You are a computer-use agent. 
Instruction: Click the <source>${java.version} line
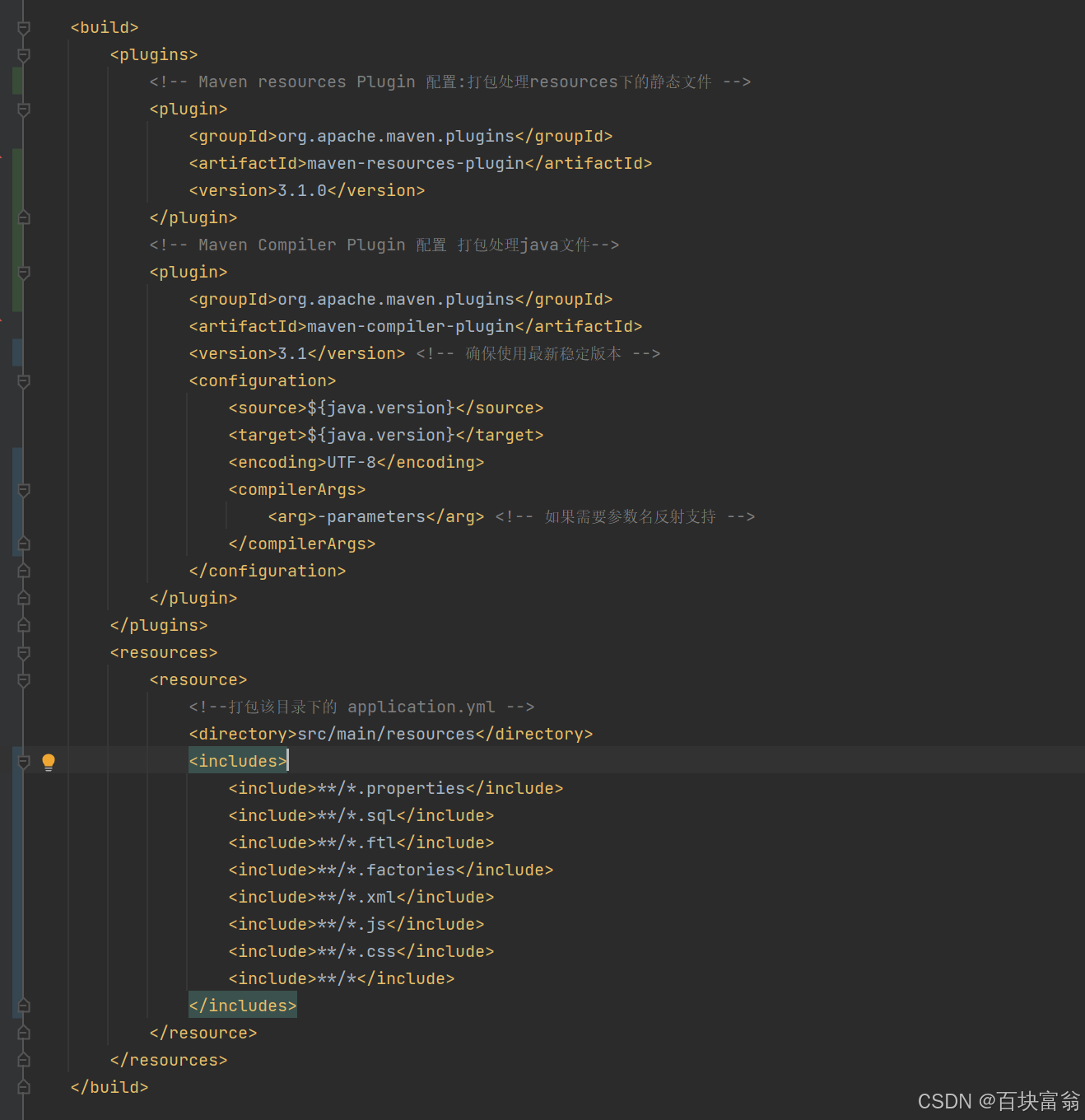386,408
